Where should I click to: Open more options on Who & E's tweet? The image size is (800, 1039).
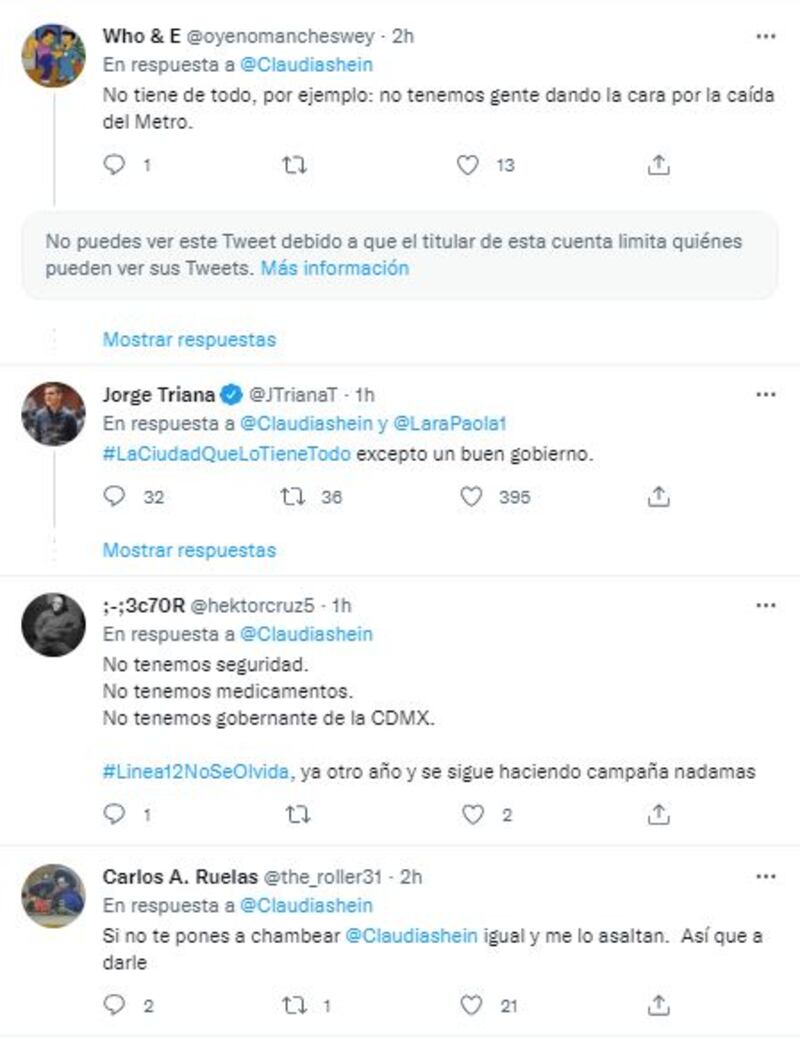766,36
